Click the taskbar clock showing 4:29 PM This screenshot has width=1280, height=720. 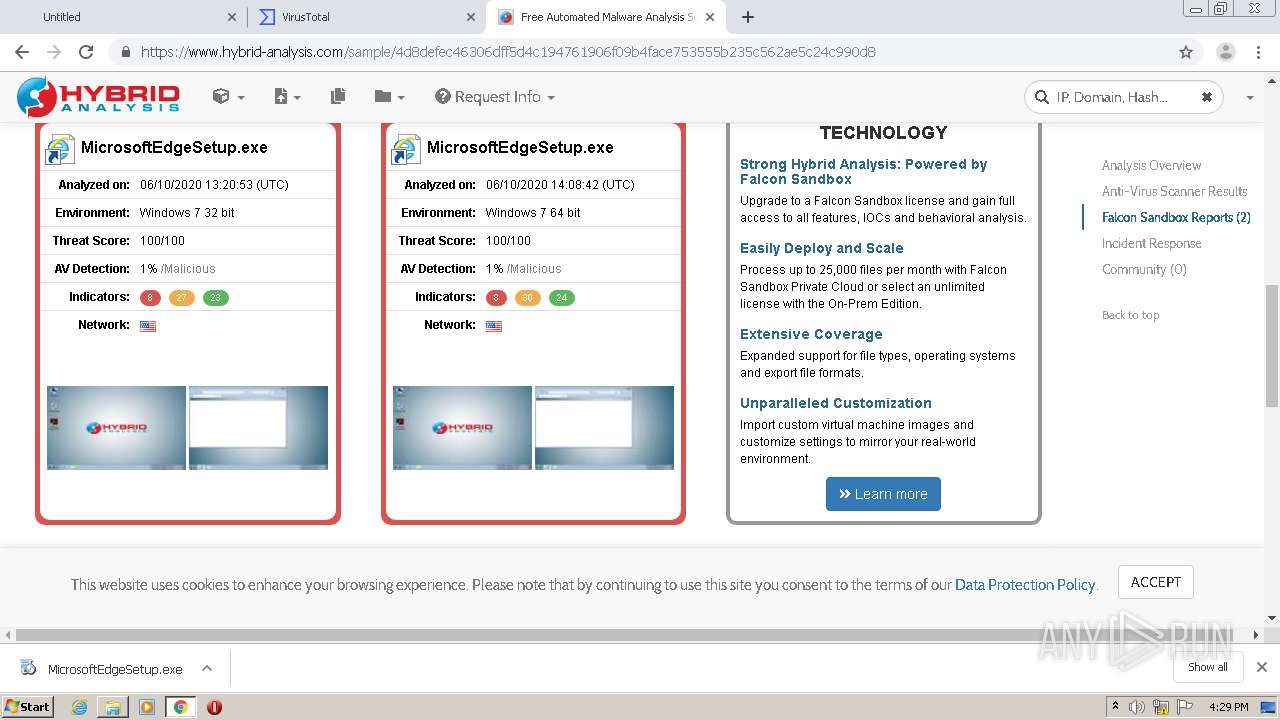[x=1228, y=707]
